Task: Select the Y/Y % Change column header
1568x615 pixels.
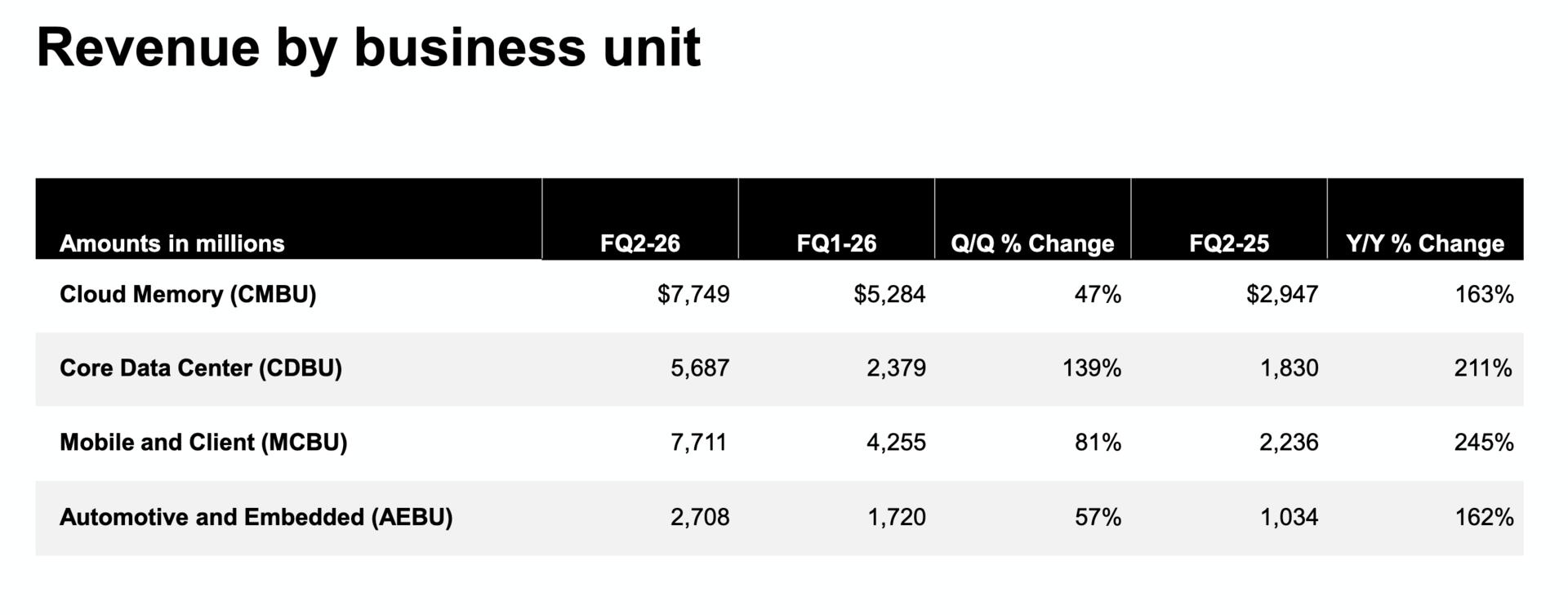Action: point(1425,243)
